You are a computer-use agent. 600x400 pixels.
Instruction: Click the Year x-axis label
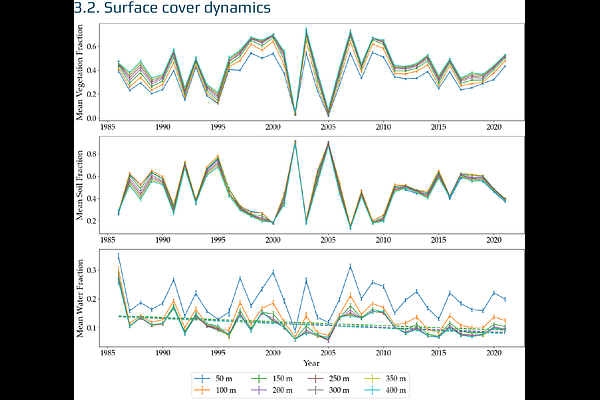(x=300, y=364)
